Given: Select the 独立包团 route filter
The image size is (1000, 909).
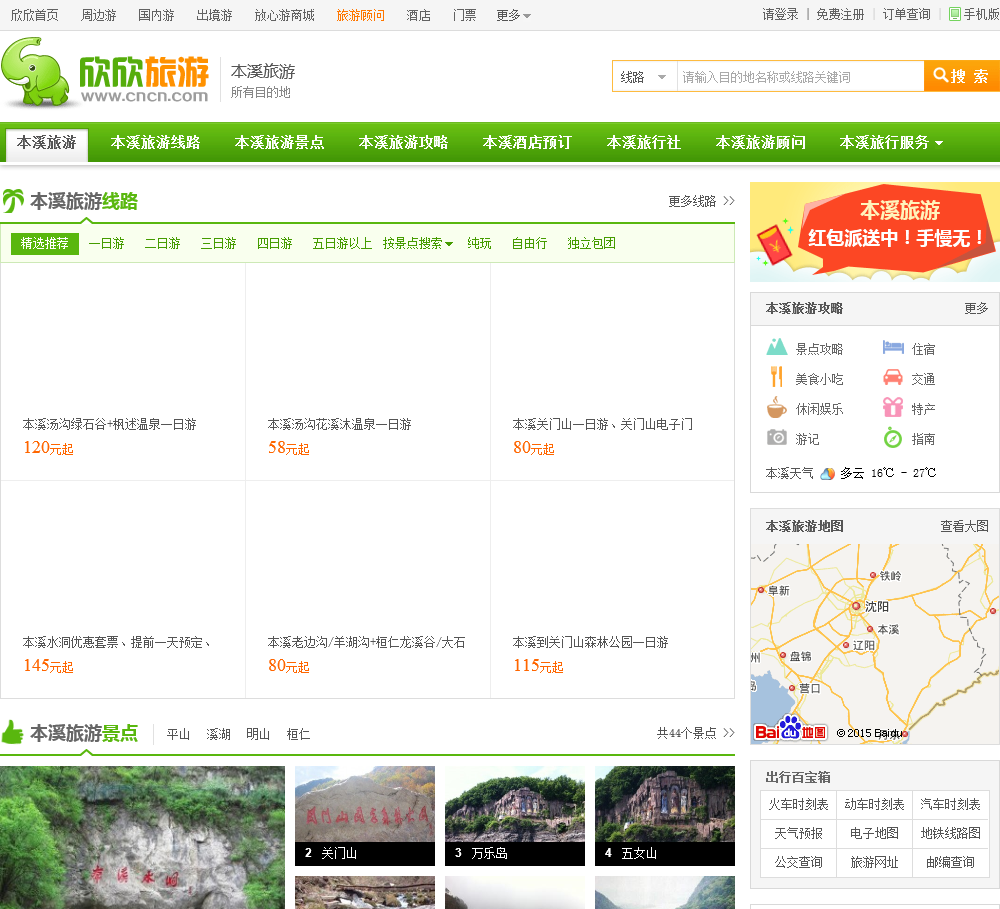Looking at the screenshot, I should (x=591, y=243).
